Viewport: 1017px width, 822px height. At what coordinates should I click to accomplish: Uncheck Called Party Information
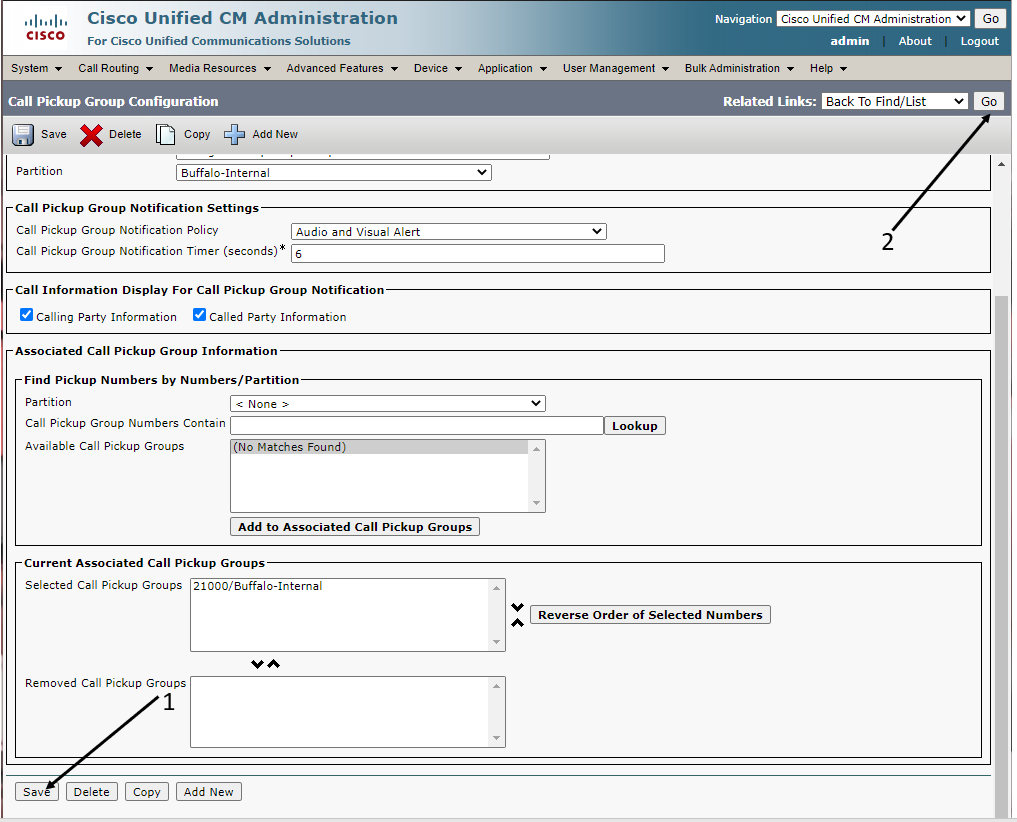(x=199, y=315)
